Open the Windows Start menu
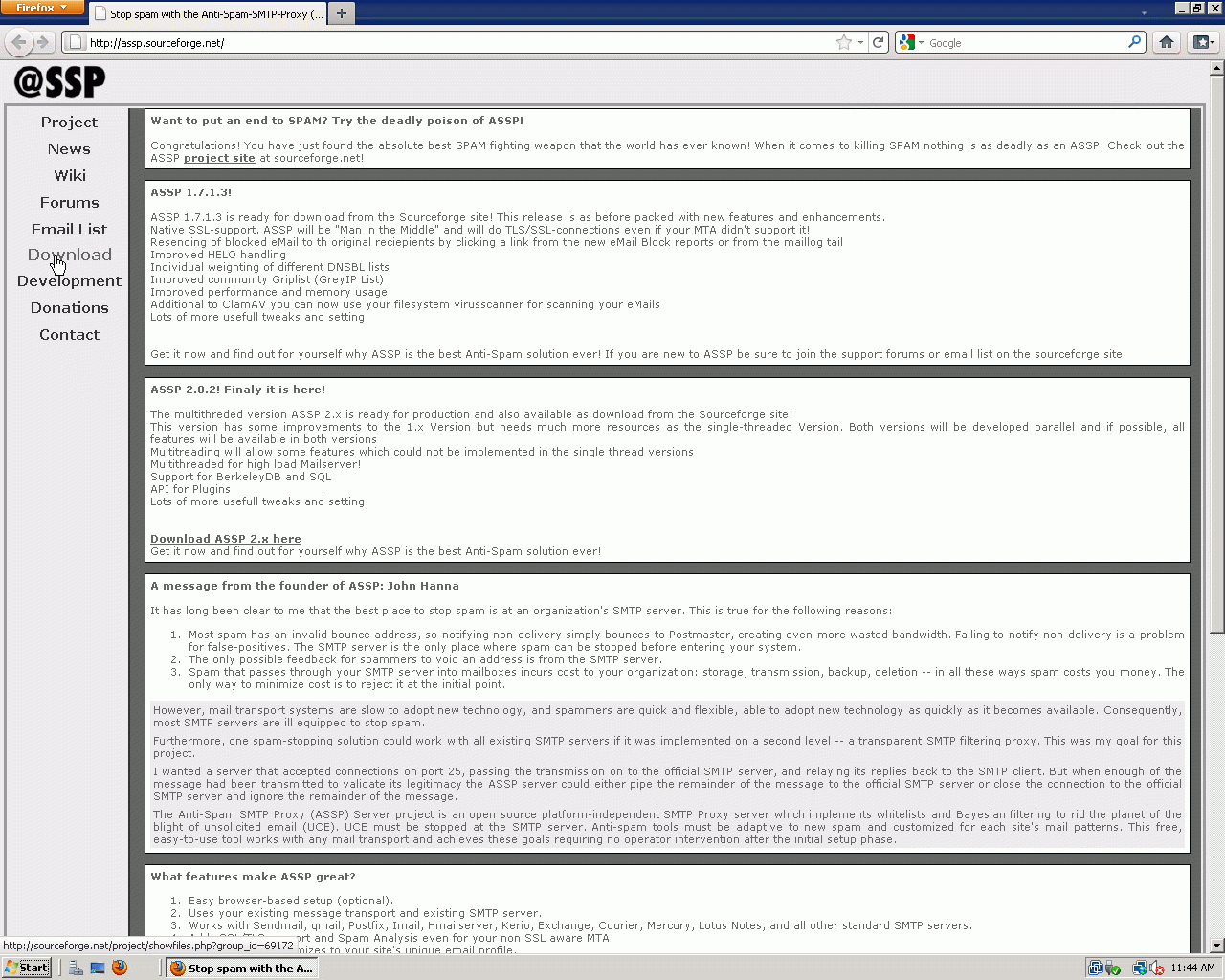 pos(27,968)
